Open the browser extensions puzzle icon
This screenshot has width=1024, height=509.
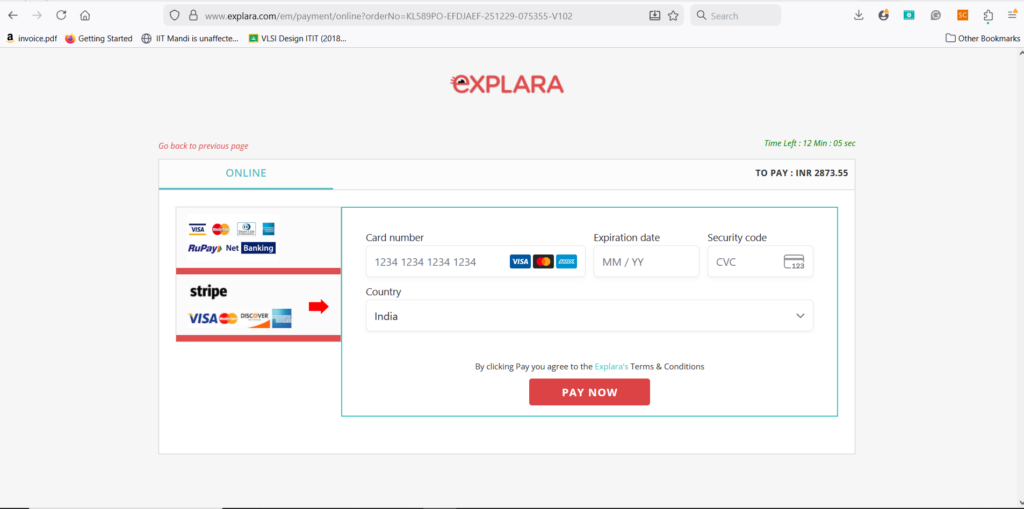(x=988, y=15)
